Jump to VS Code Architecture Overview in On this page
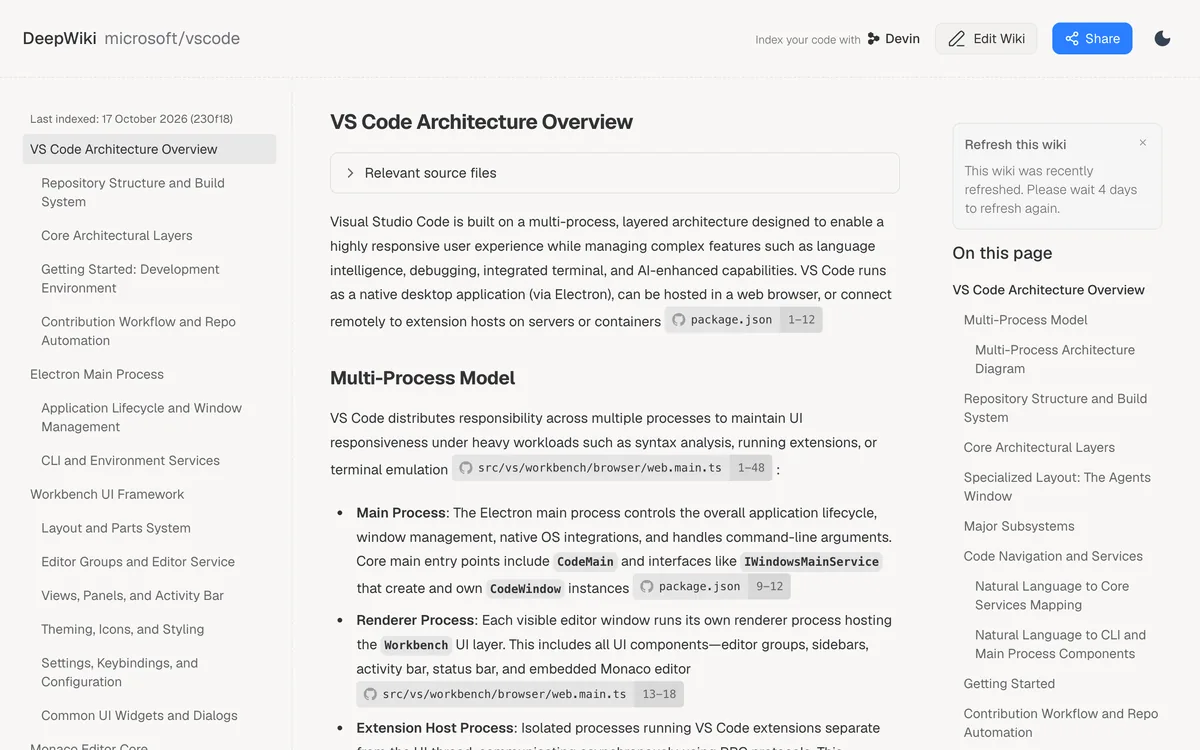The height and width of the screenshot is (750, 1200). click(x=1048, y=290)
